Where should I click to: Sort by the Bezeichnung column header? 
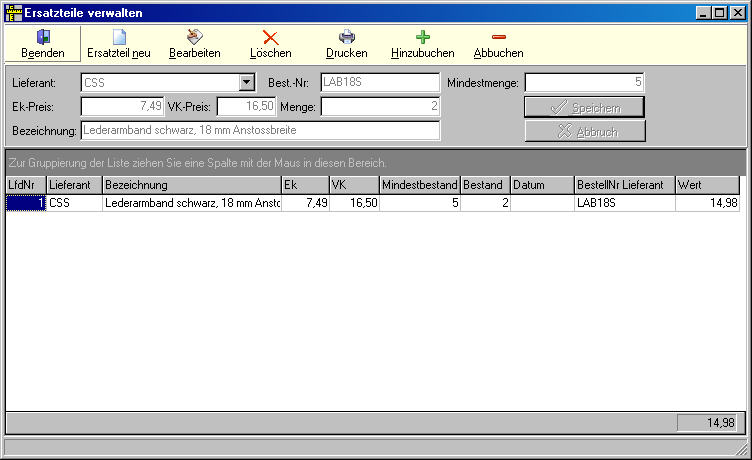pyautogui.click(x=192, y=185)
